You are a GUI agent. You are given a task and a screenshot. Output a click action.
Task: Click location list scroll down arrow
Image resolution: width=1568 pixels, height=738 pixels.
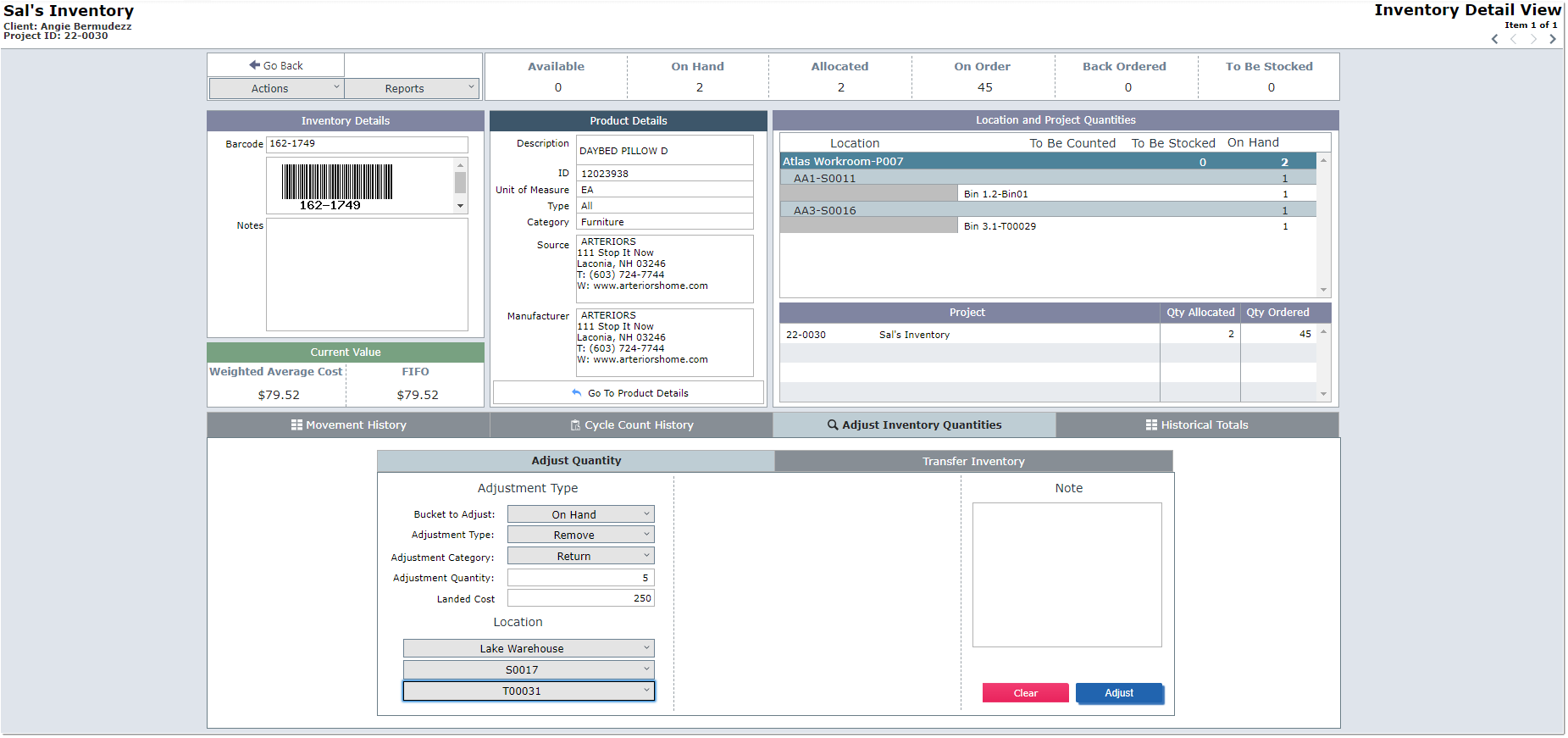point(1323,290)
